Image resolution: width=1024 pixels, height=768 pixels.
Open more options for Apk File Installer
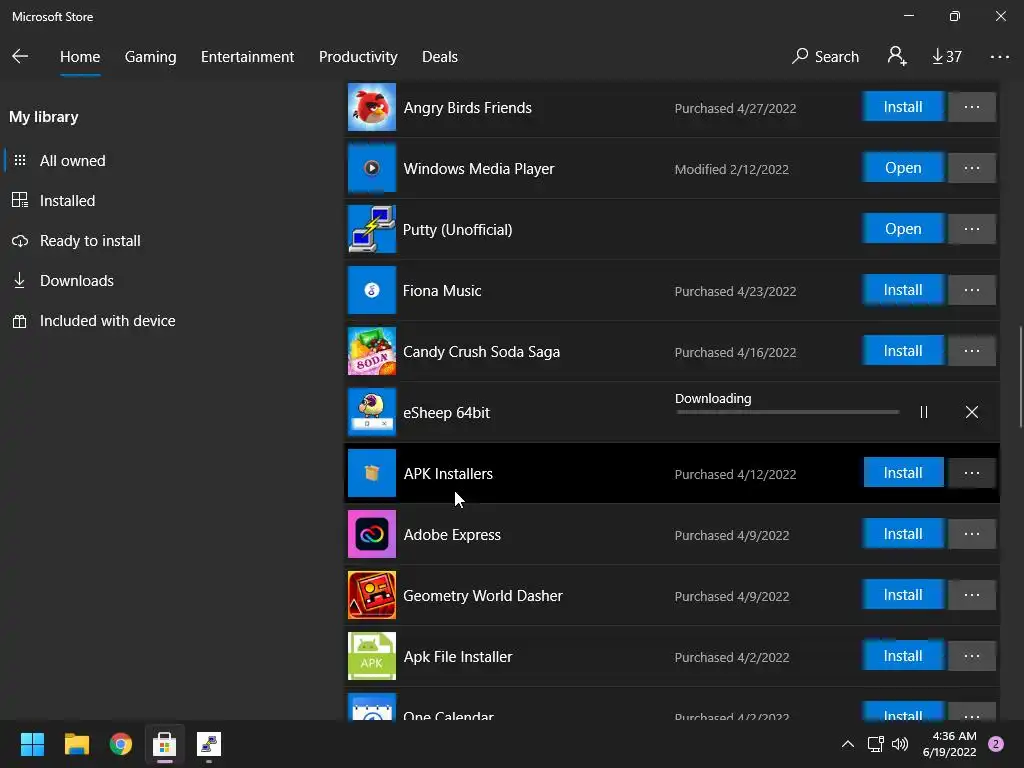point(972,656)
